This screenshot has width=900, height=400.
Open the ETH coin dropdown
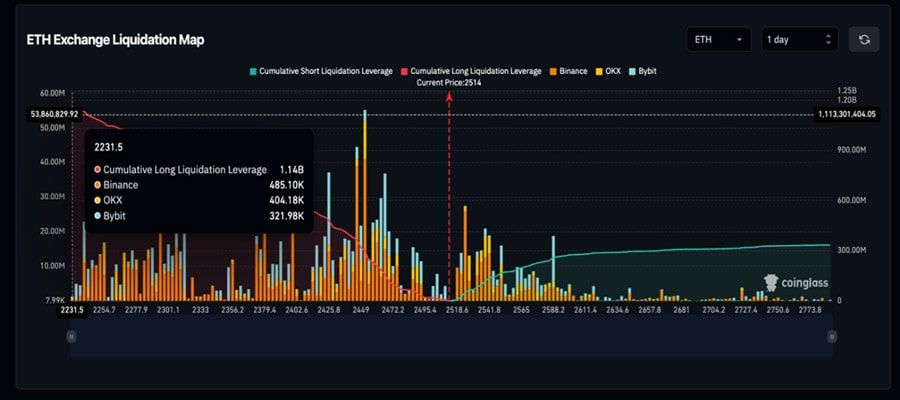pyautogui.click(x=719, y=40)
